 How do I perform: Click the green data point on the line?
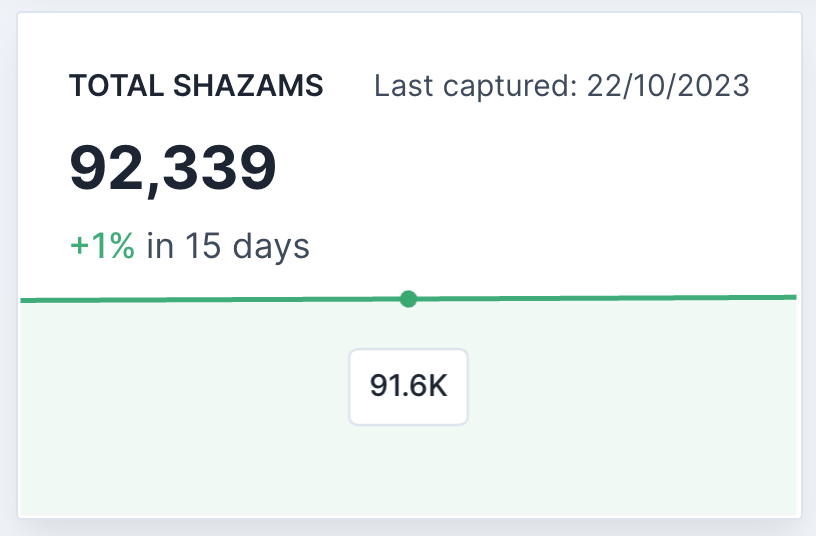click(x=409, y=299)
